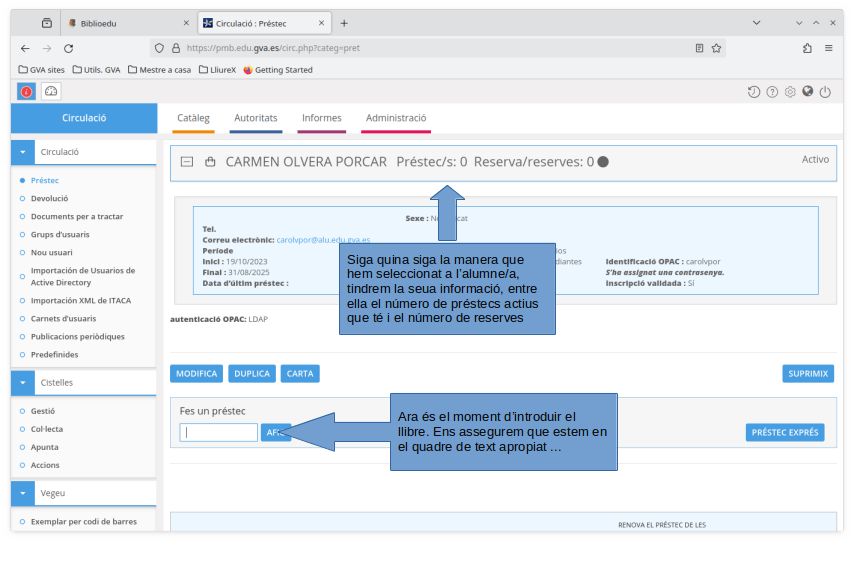Open recent browsing tab icon
The width and height of the screenshot is (854, 586).
pyautogui.click(x=47, y=23)
